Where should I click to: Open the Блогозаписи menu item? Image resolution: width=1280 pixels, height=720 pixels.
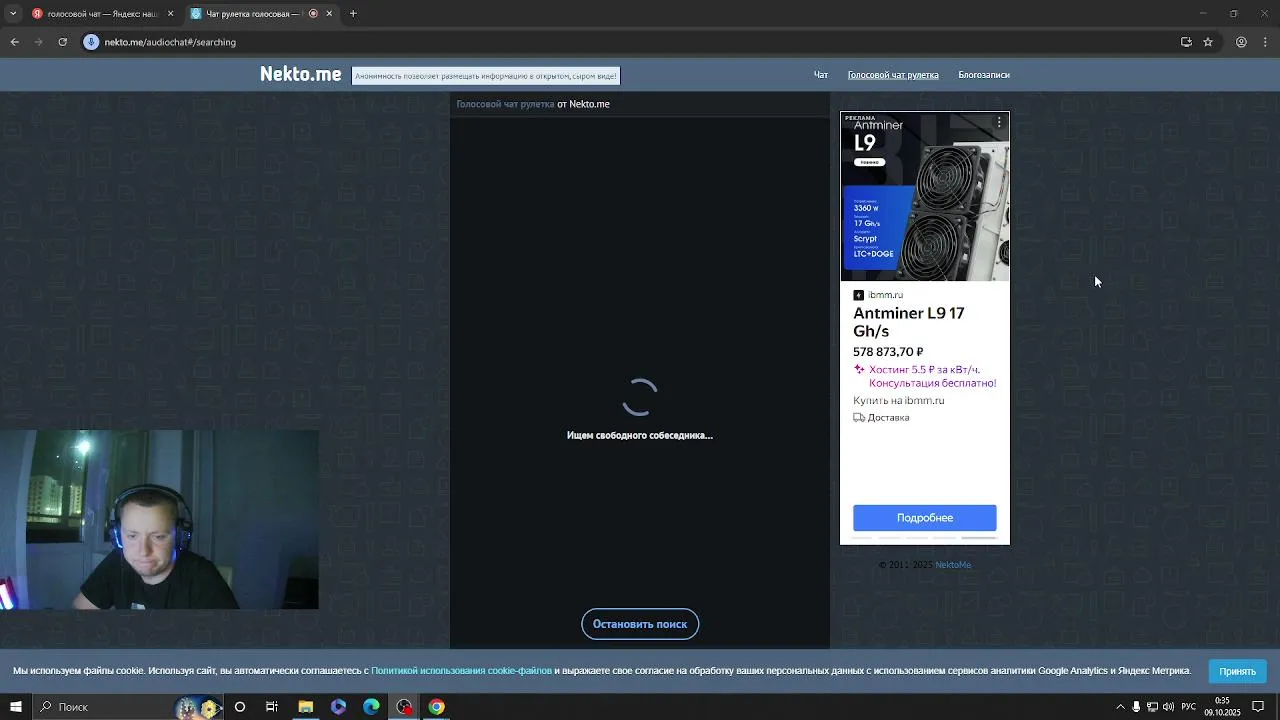point(984,75)
